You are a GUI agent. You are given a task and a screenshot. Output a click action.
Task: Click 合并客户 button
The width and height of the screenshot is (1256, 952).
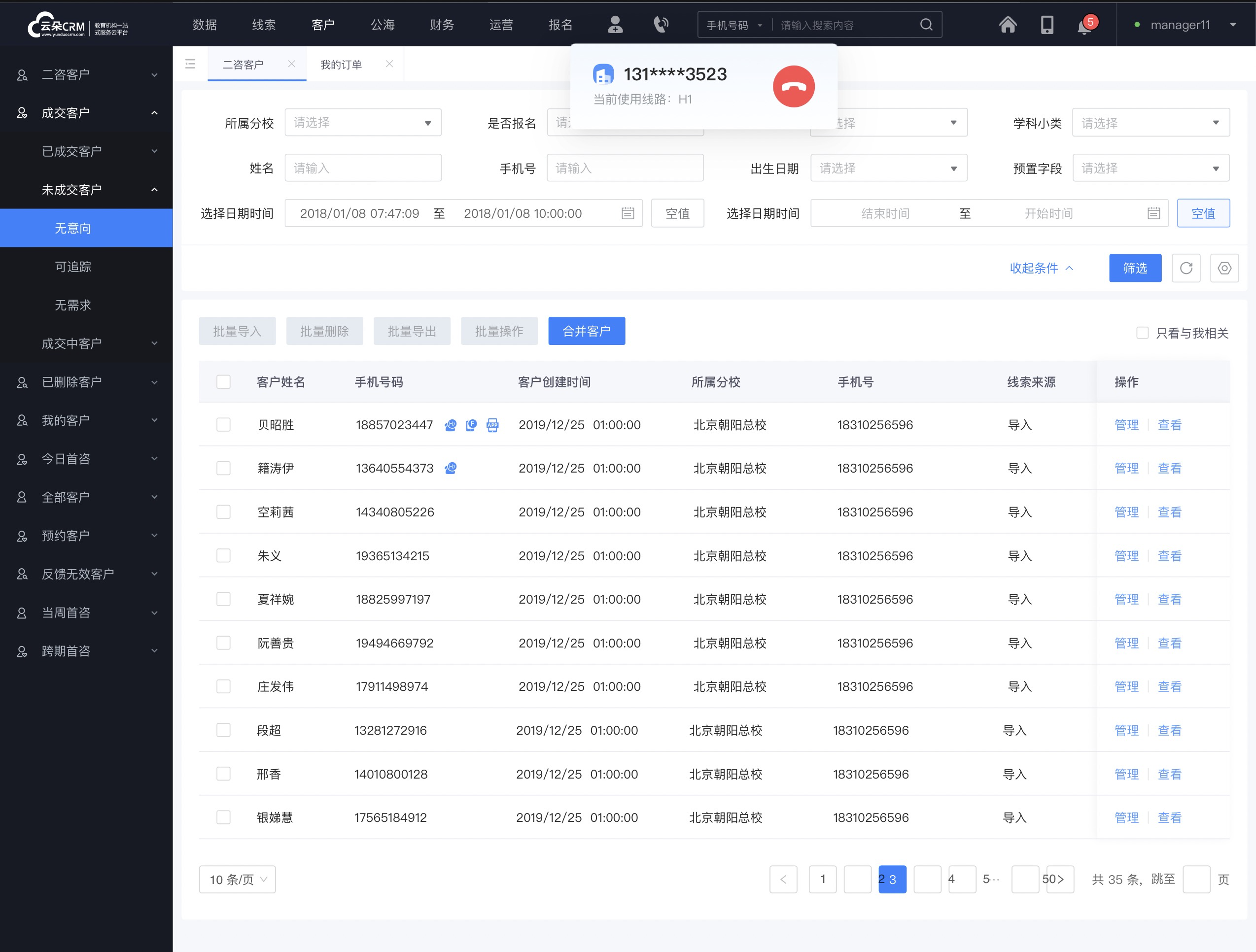coord(588,330)
